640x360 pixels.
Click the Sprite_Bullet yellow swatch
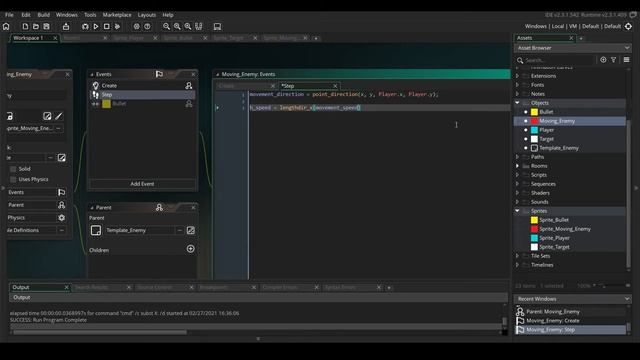tap(534, 220)
